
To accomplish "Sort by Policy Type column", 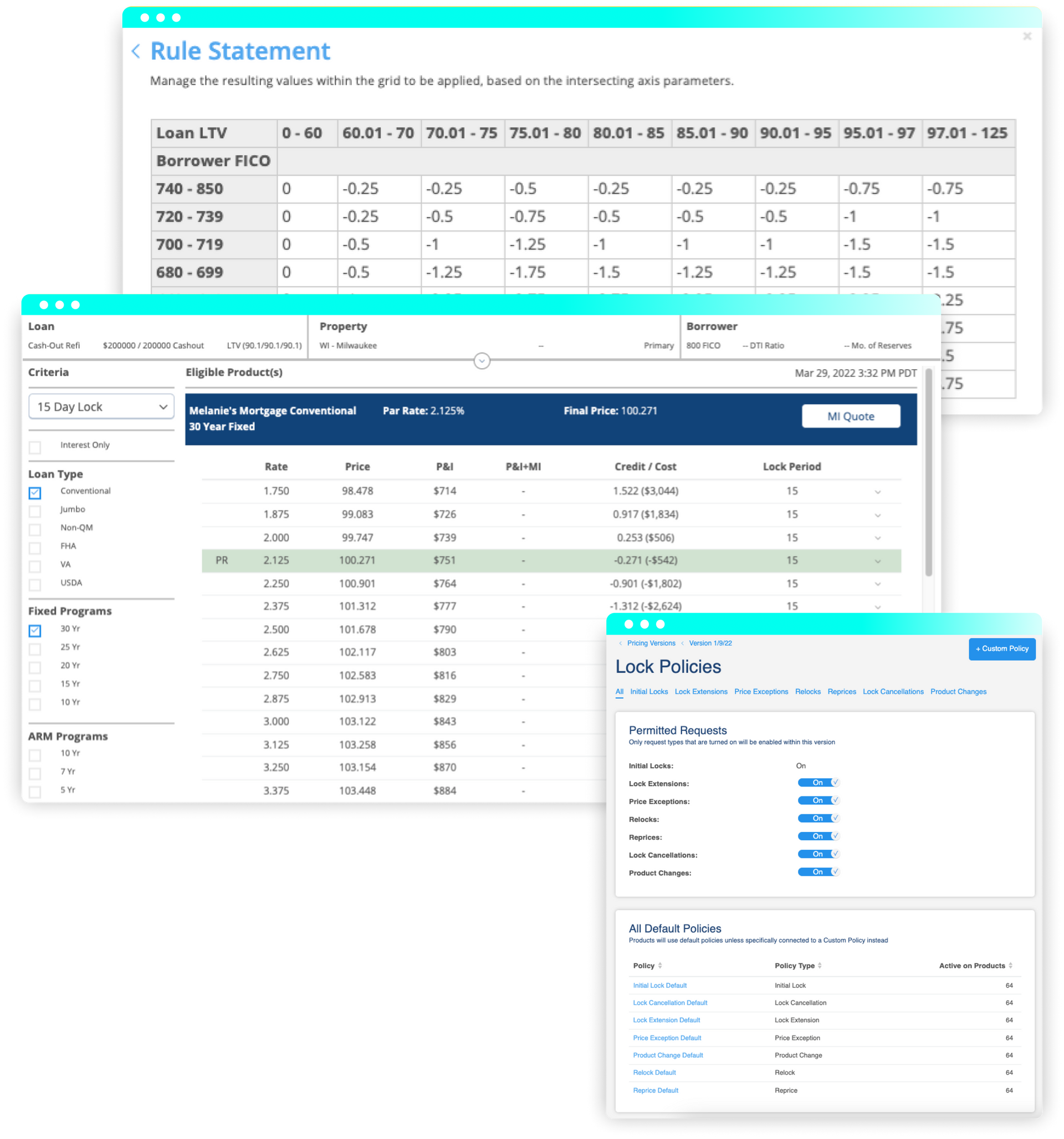I will (x=820, y=966).
